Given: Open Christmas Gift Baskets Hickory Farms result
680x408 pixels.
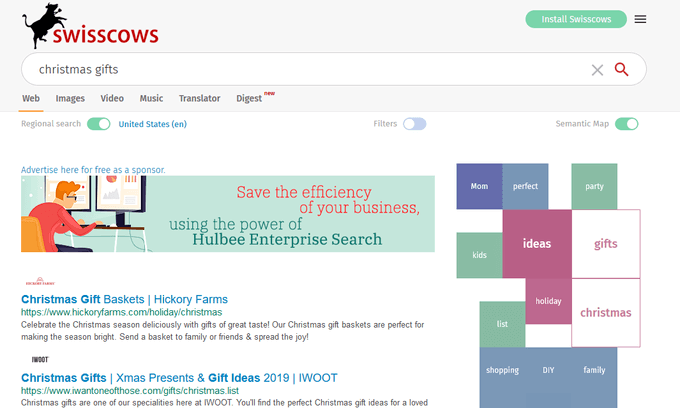Looking at the screenshot, I should pos(124,299).
